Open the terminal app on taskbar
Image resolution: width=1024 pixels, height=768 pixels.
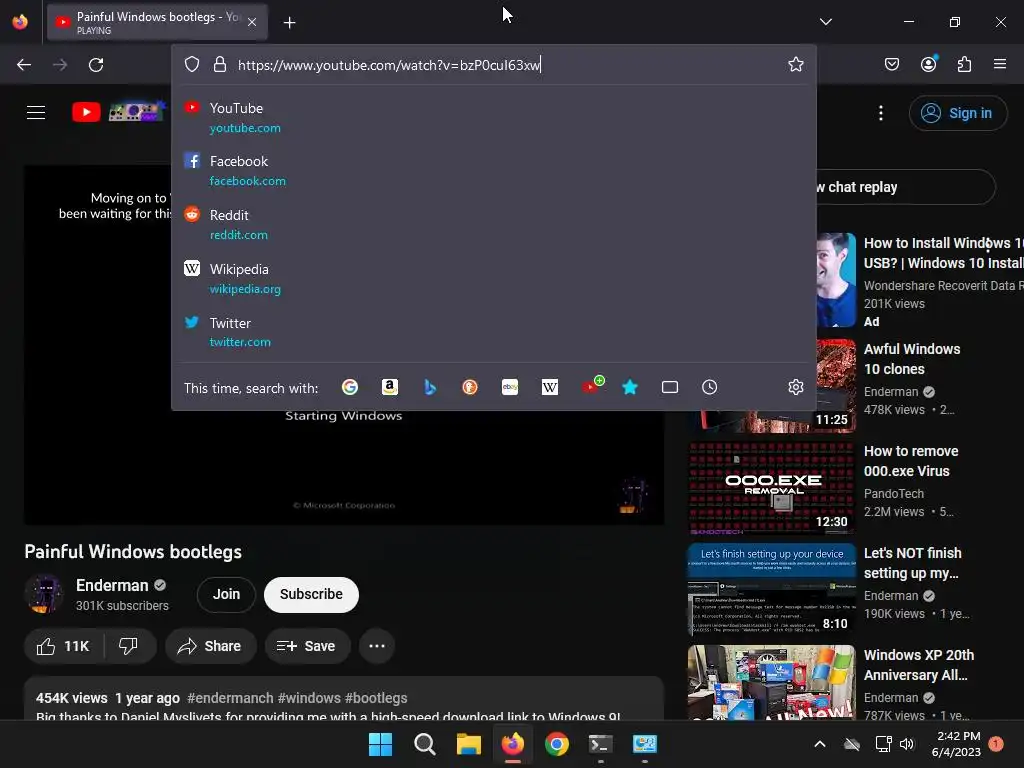point(601,744)
